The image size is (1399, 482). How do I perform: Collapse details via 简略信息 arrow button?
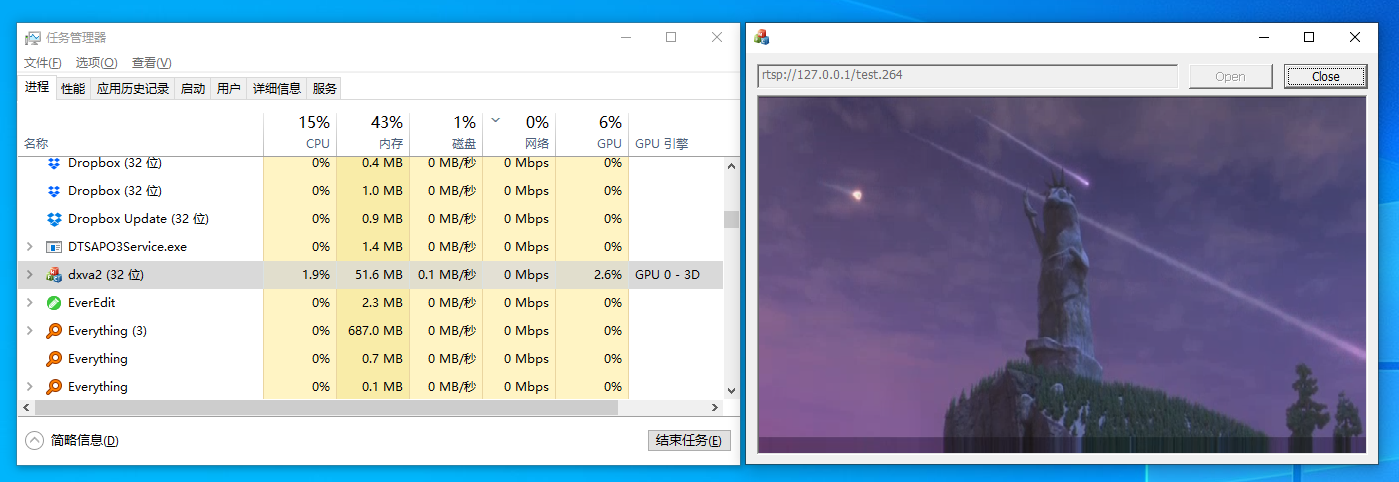35,440
